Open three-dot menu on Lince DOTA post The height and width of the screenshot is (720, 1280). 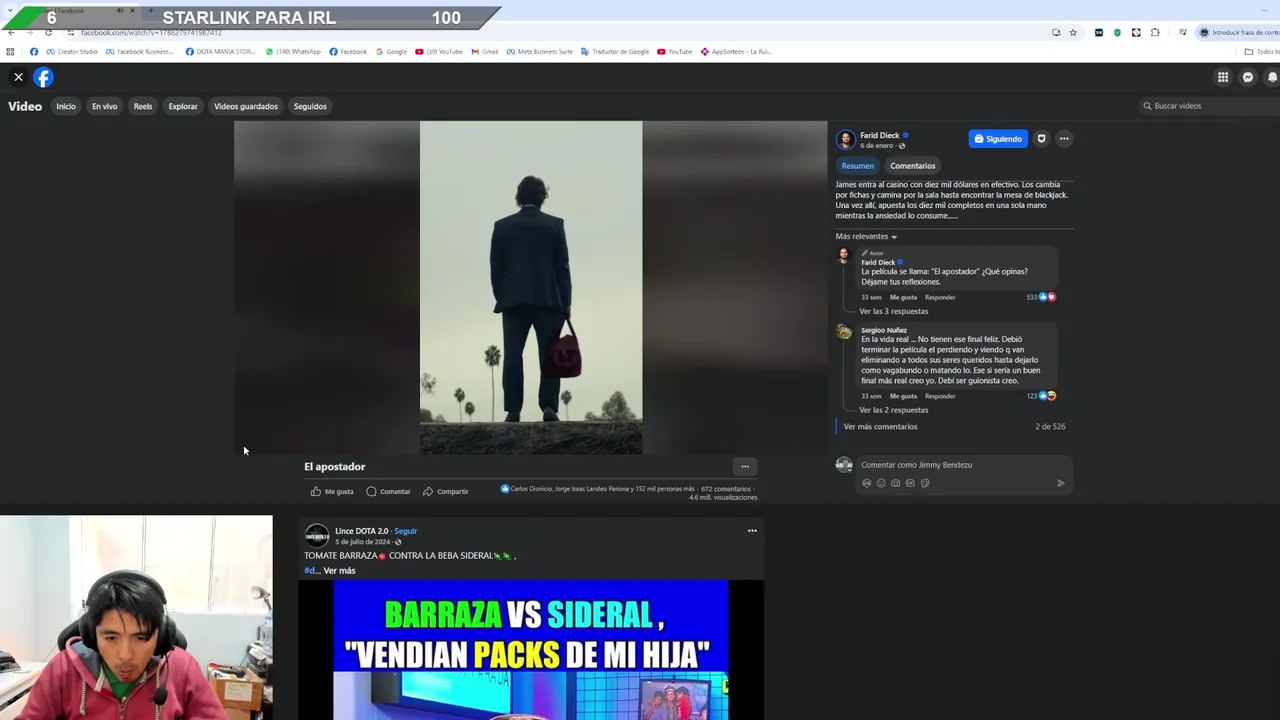pyautogui.click(x=752, y=531)
